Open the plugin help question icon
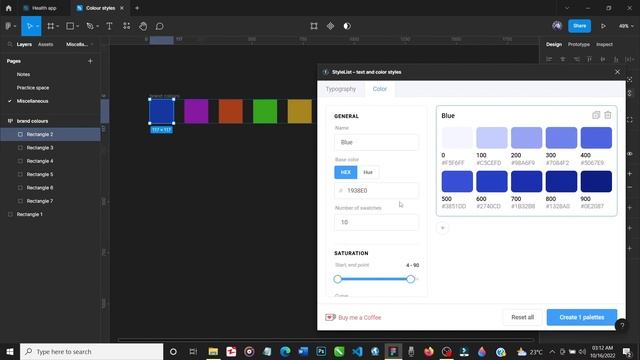Image resolution: width=640 pixels, height=360 pixels. point(622,325)
